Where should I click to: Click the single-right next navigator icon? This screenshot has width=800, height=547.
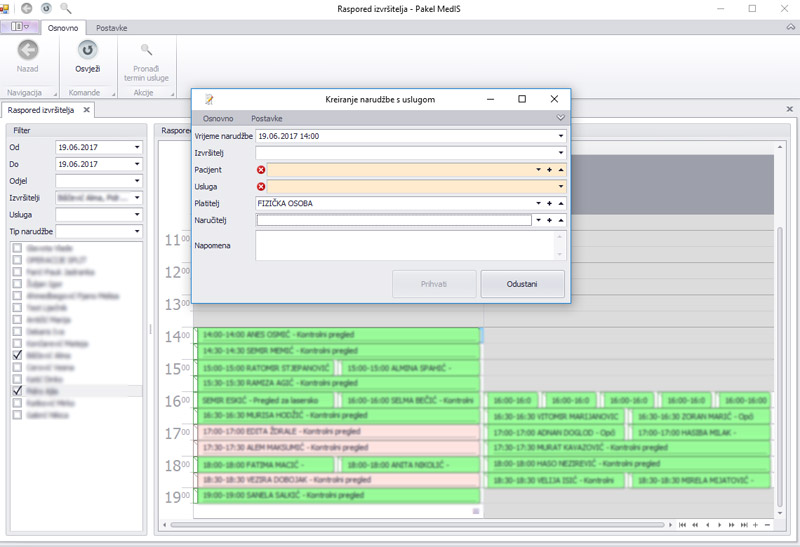point(719,525)
